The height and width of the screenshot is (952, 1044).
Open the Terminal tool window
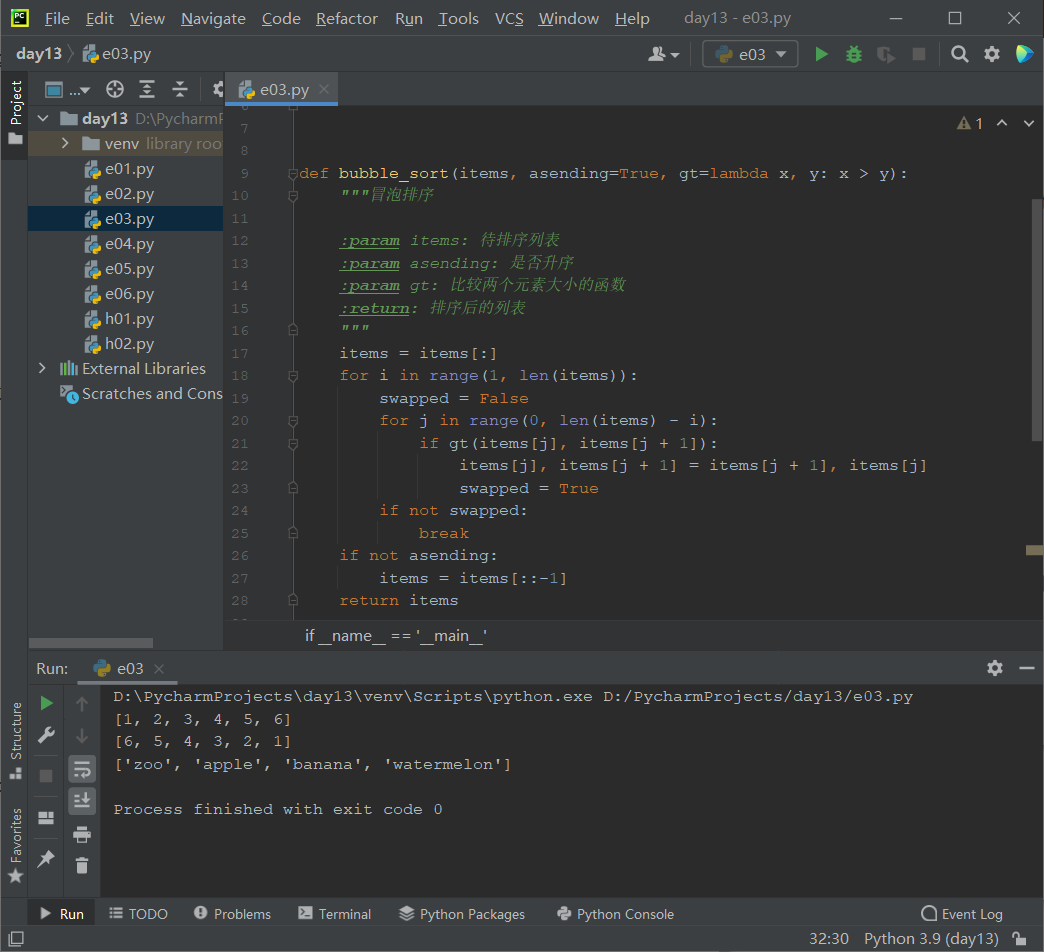point(335,914)
